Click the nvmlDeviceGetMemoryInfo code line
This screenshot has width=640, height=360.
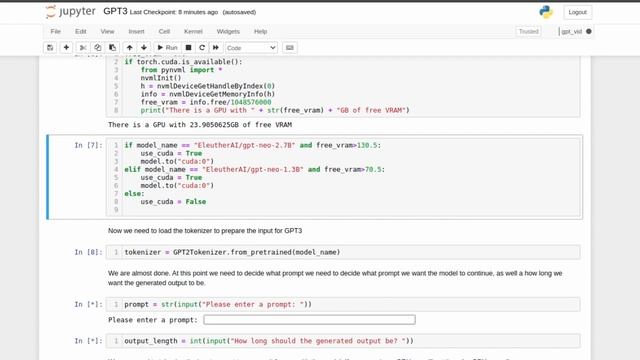pos(207,94)
